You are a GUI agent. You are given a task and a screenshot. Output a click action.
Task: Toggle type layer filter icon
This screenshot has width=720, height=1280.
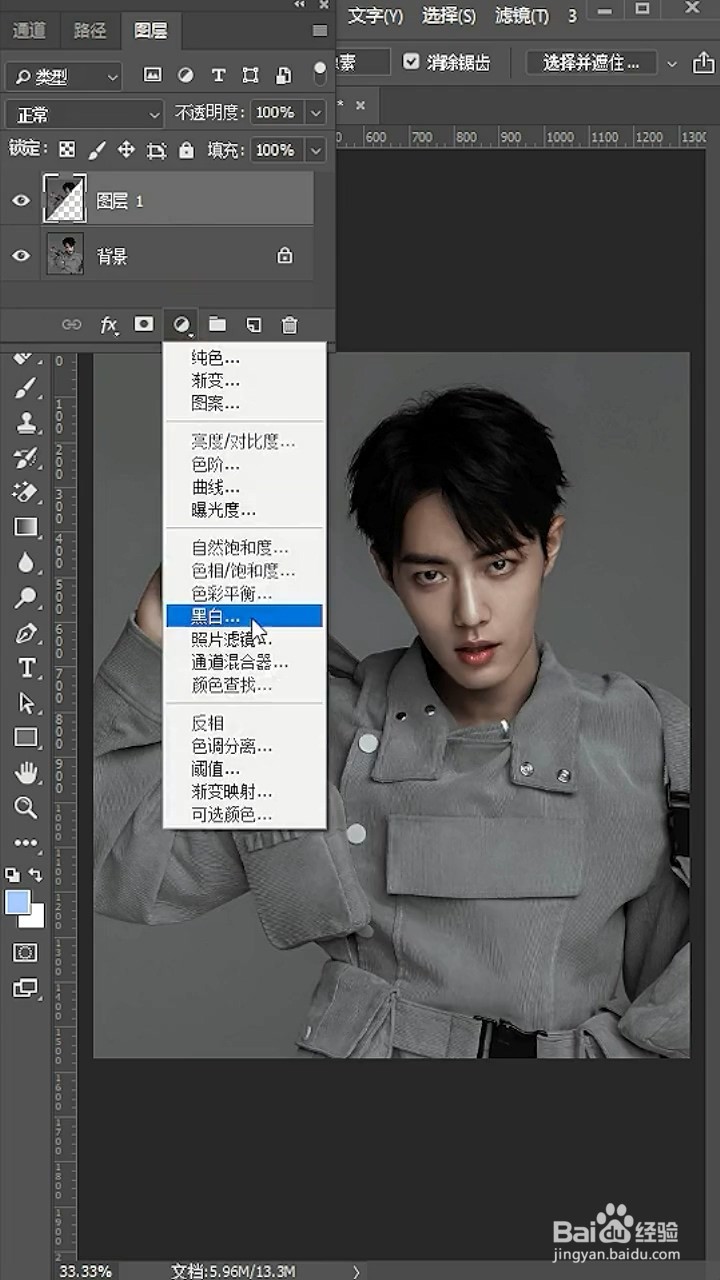tap(218, 75)
